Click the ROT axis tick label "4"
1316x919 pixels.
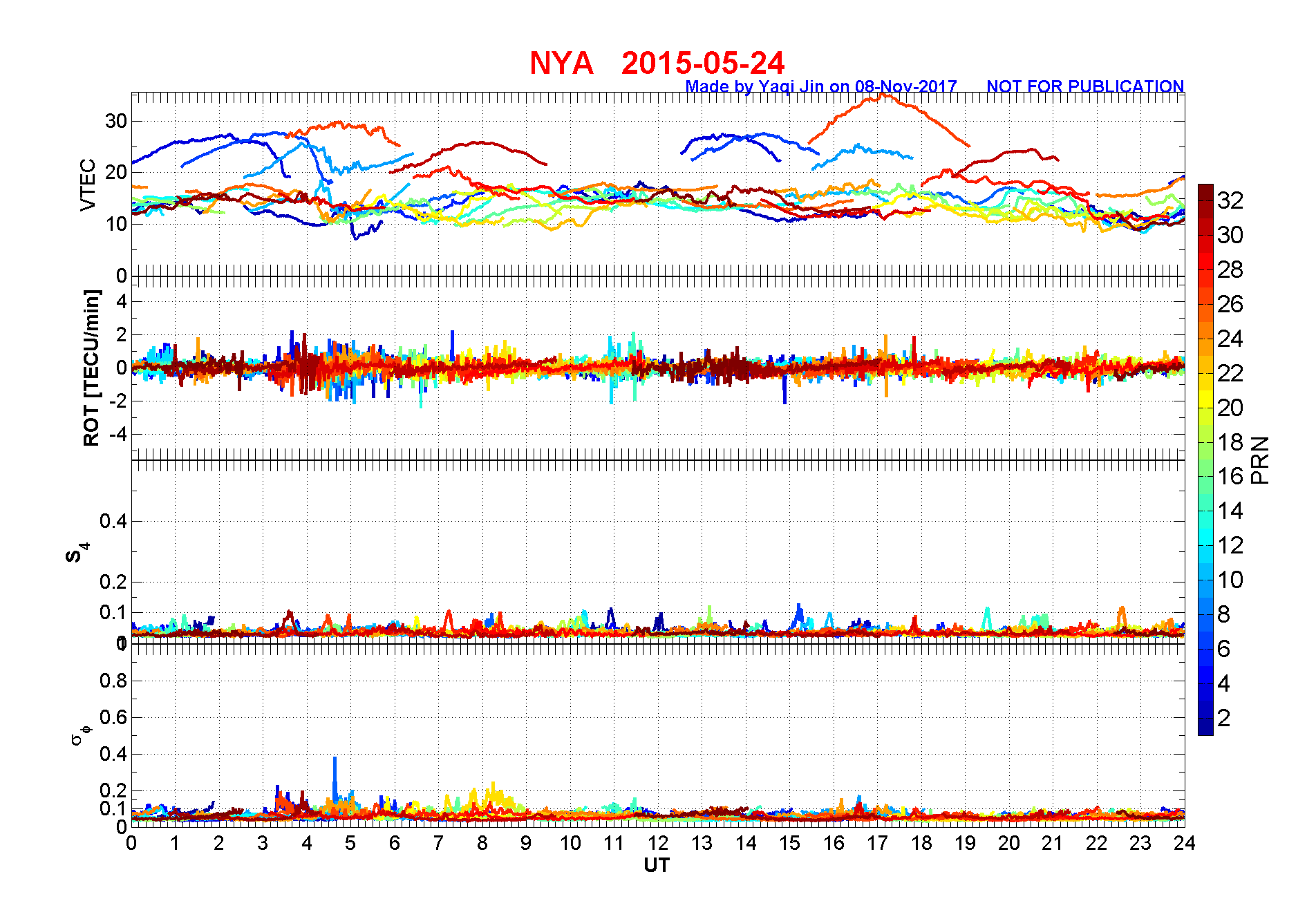122,301
